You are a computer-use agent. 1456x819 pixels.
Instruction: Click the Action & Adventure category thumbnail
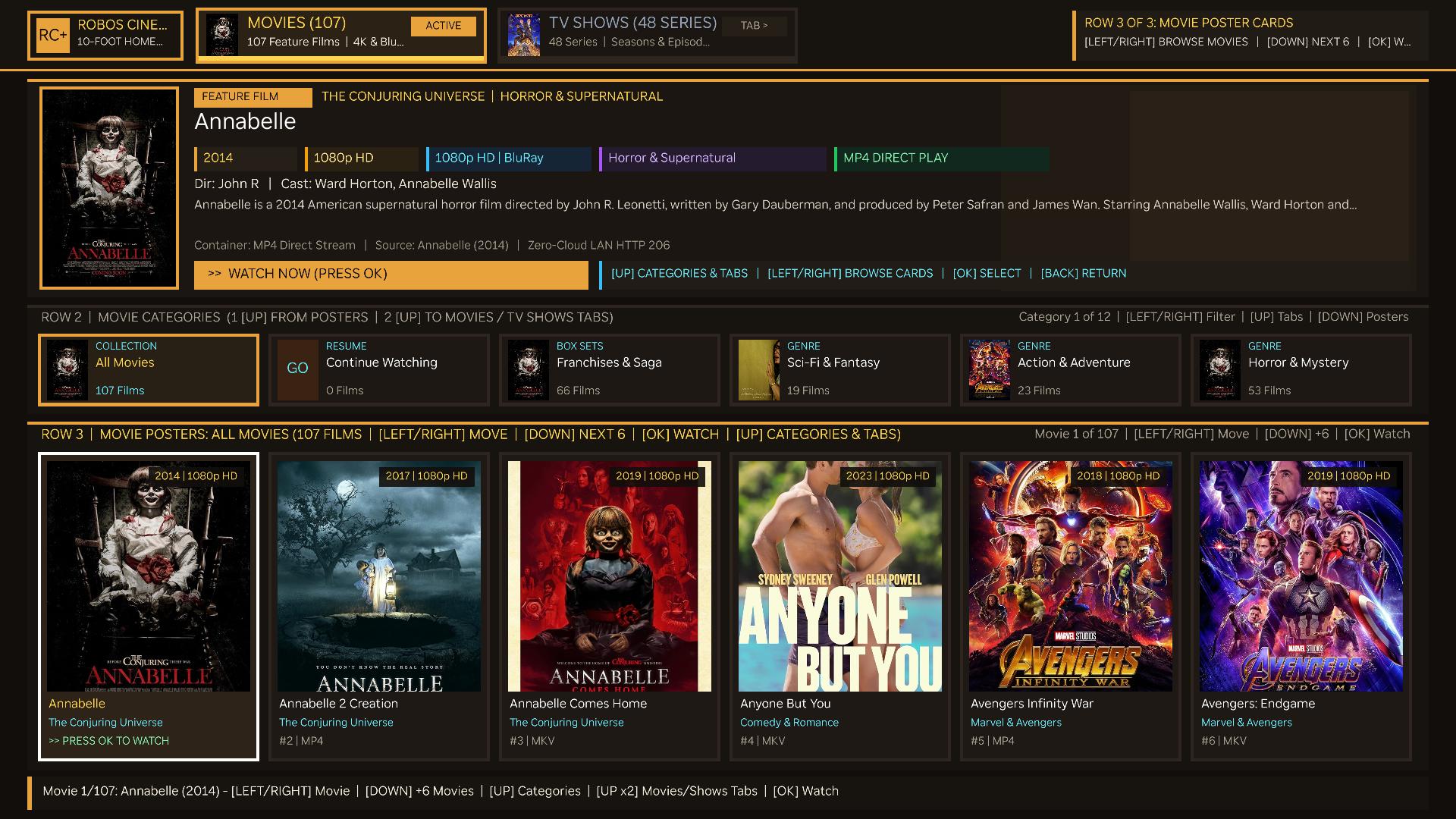[x=990, y=369]
